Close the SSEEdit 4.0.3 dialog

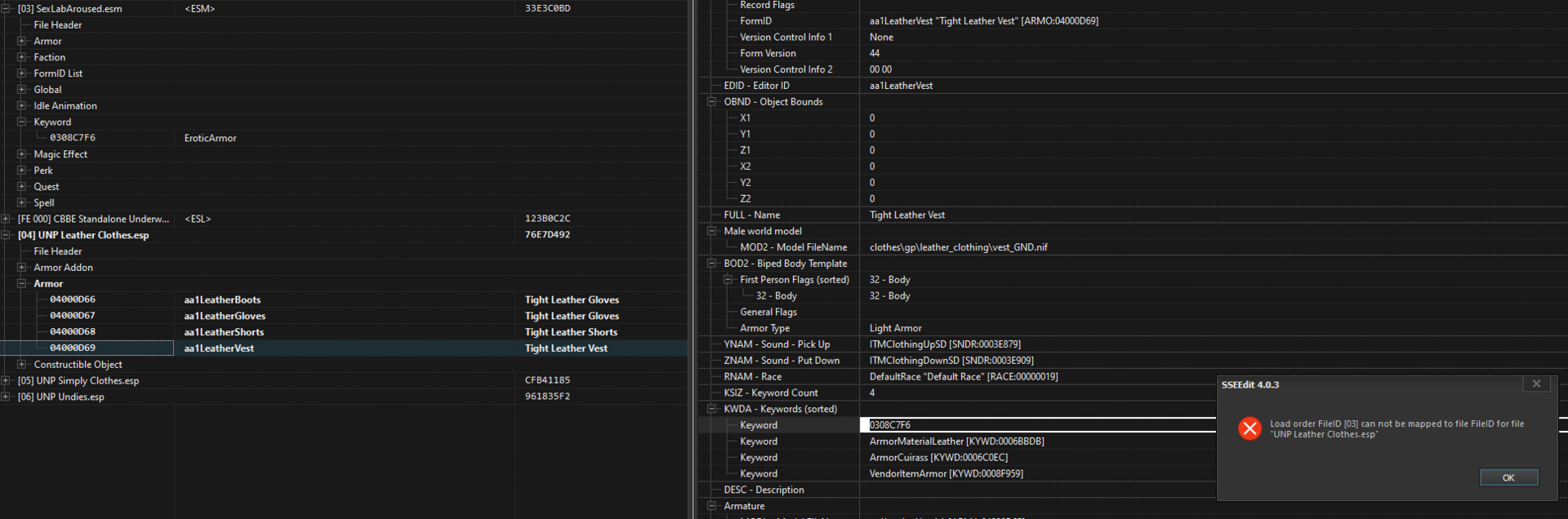pyautogui.click(x=1536, y=384)
